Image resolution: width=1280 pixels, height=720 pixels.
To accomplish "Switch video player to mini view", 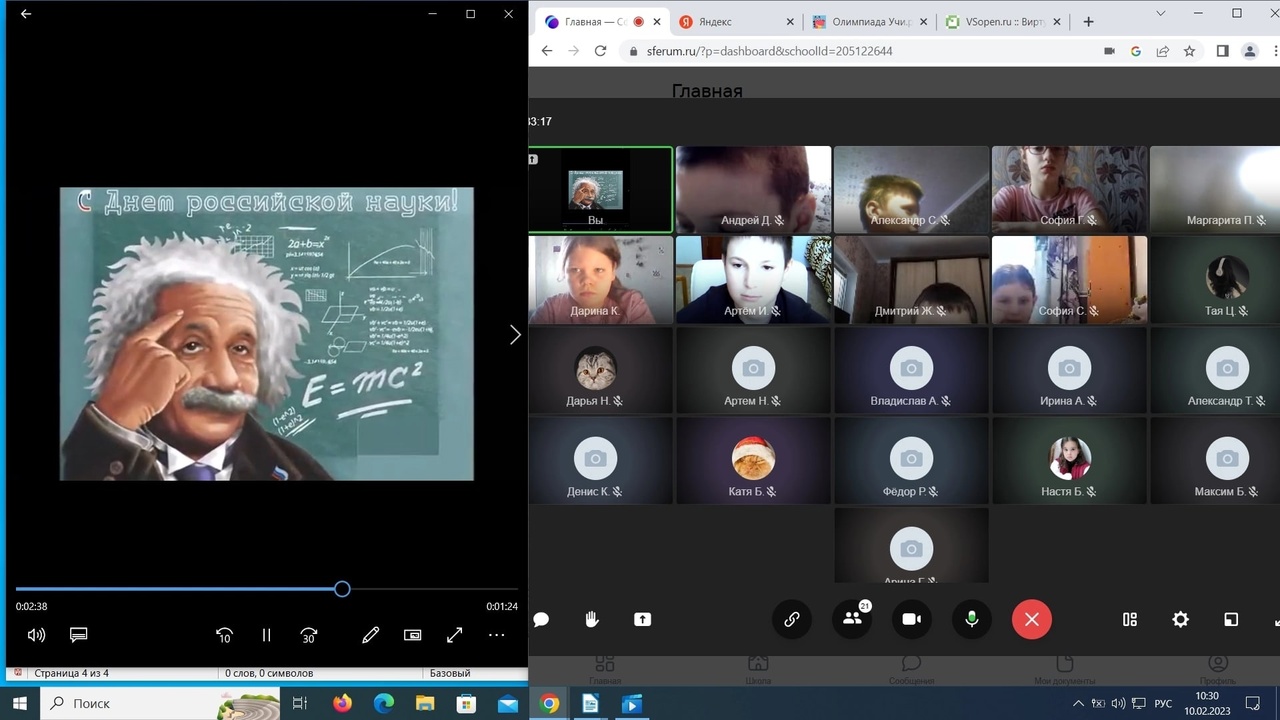I will pyautogui.click(x=412, y=635).
